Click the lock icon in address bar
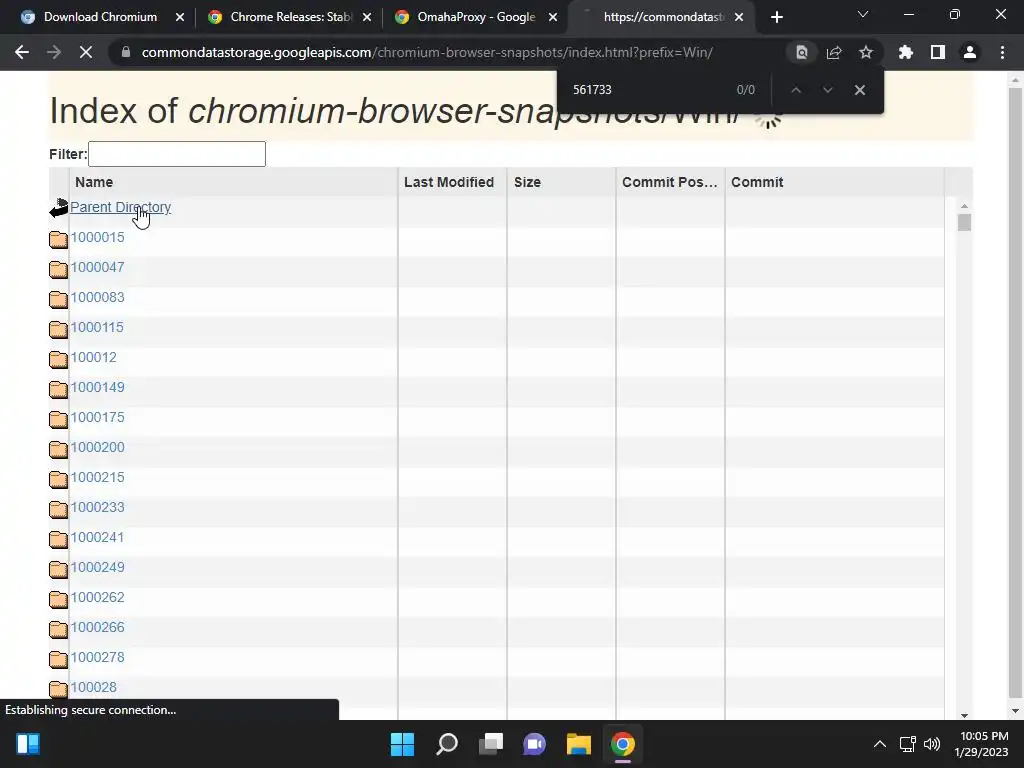This screenshot has width=1024, height=768. pyautogui.click(x=126, y=52)
